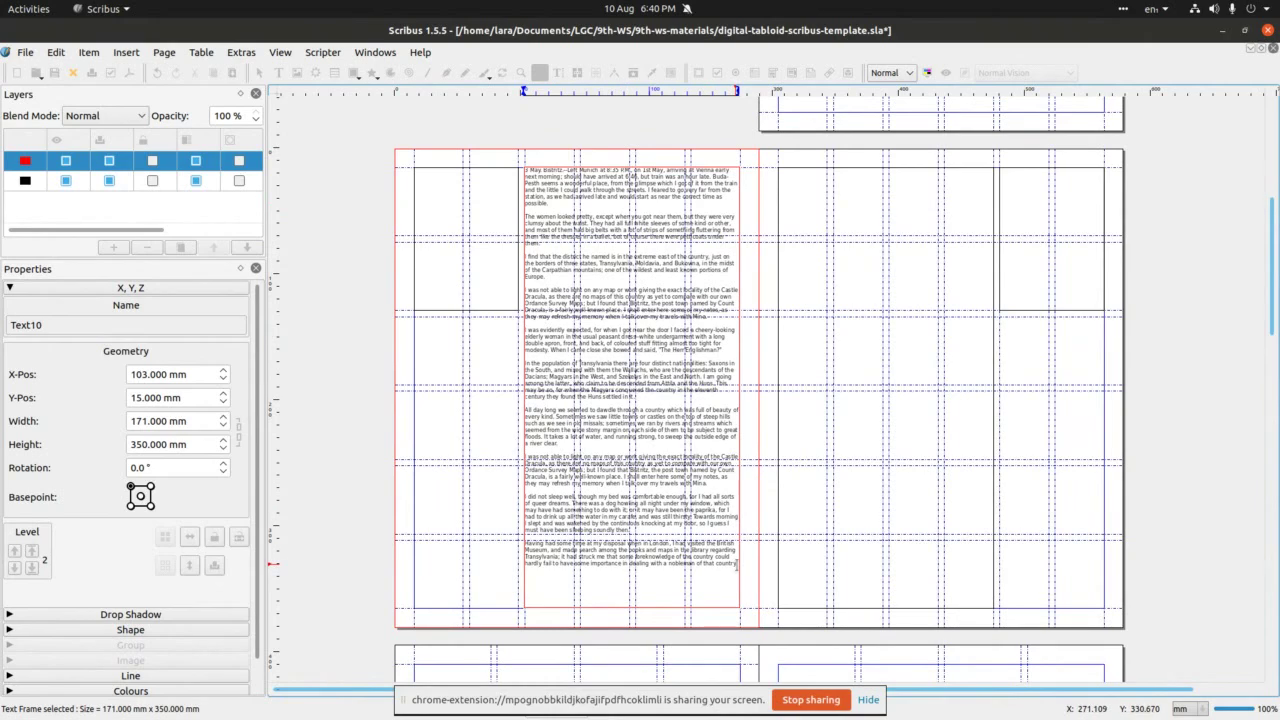Viewport: 1280px width, 720px height.
Task: Select the Zoom magnifier tool
Action: click(x=521, y=73)
